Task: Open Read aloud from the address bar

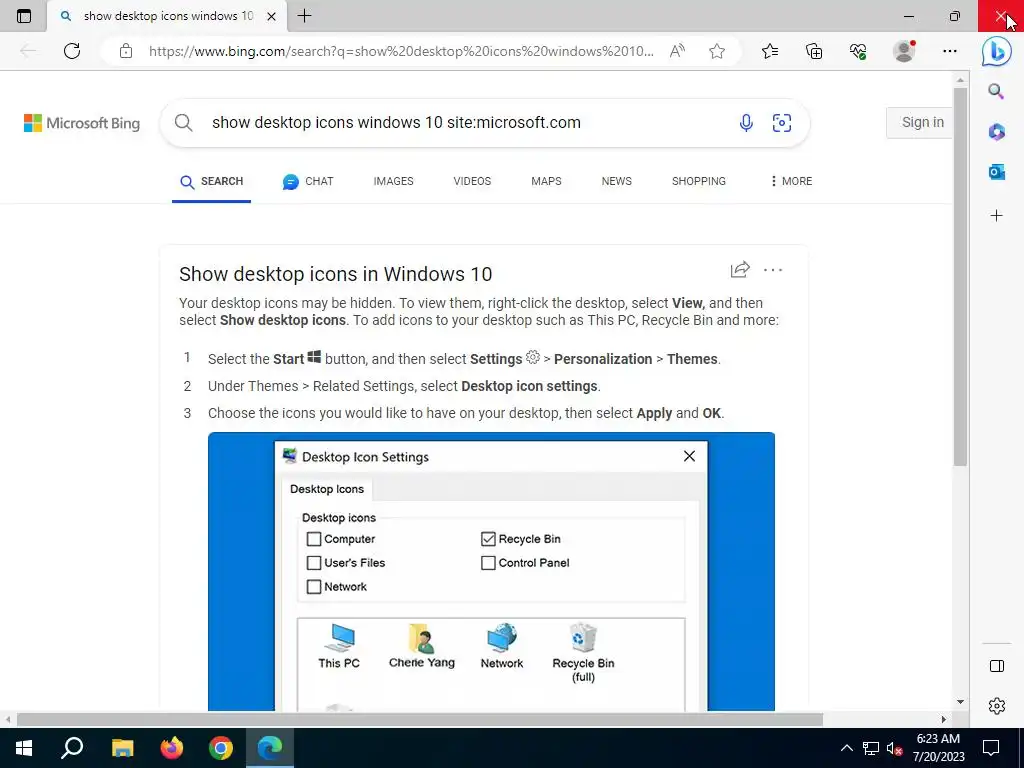Action: click(677, 51)
